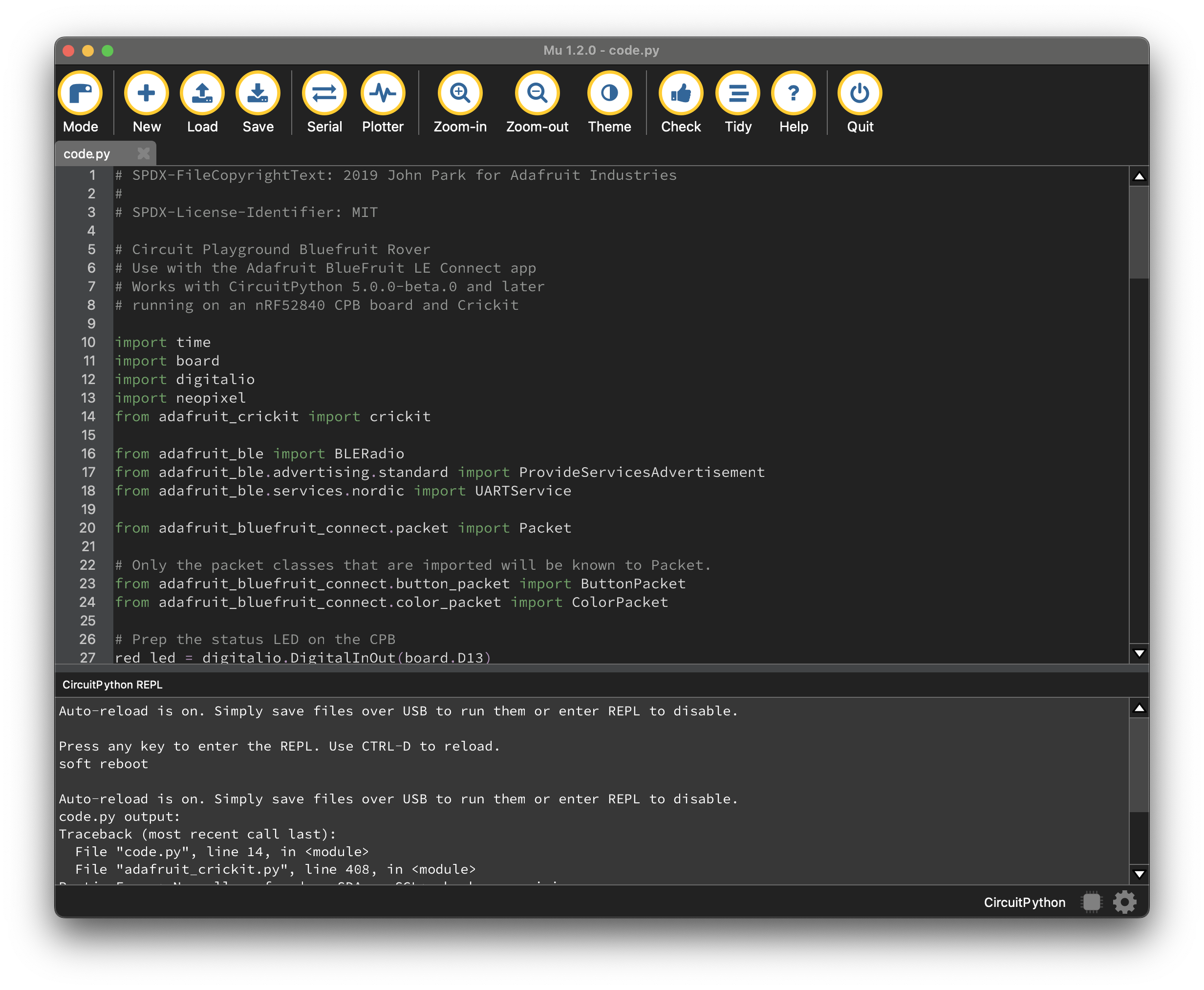Toggle the Plotter pane
The width and height of the screenshot is (1204, 990).
(x=383, y=93)
